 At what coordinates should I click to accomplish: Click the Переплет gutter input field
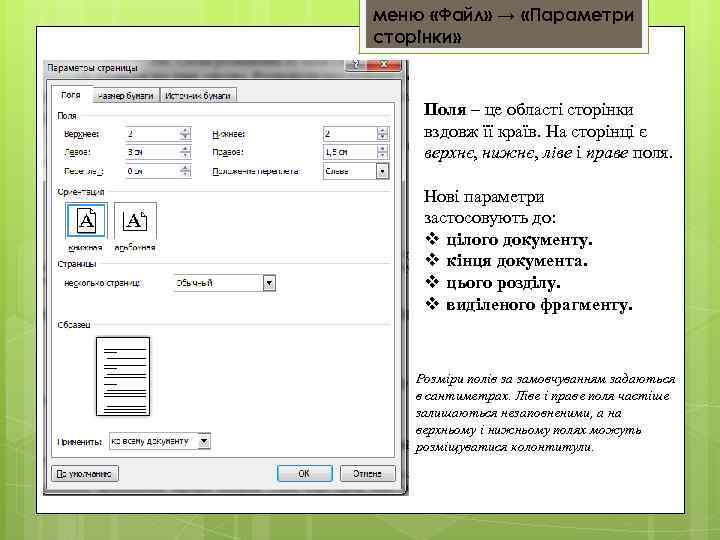coord(152,171)
